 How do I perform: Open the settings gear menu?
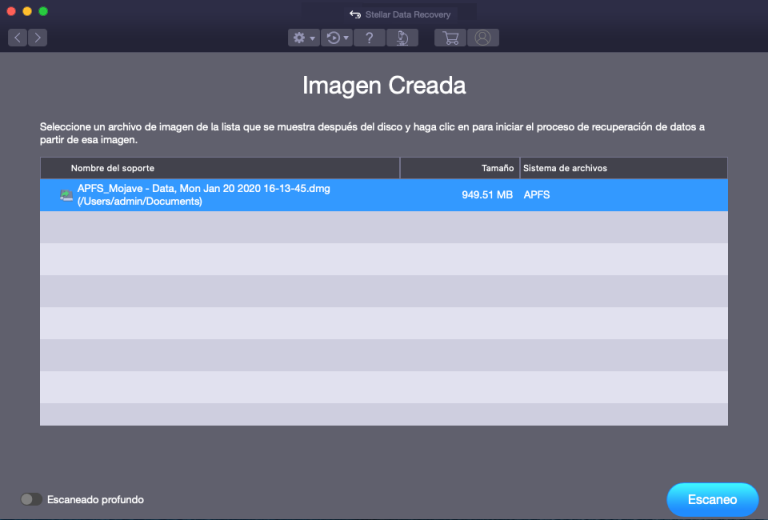pos(302,38)
